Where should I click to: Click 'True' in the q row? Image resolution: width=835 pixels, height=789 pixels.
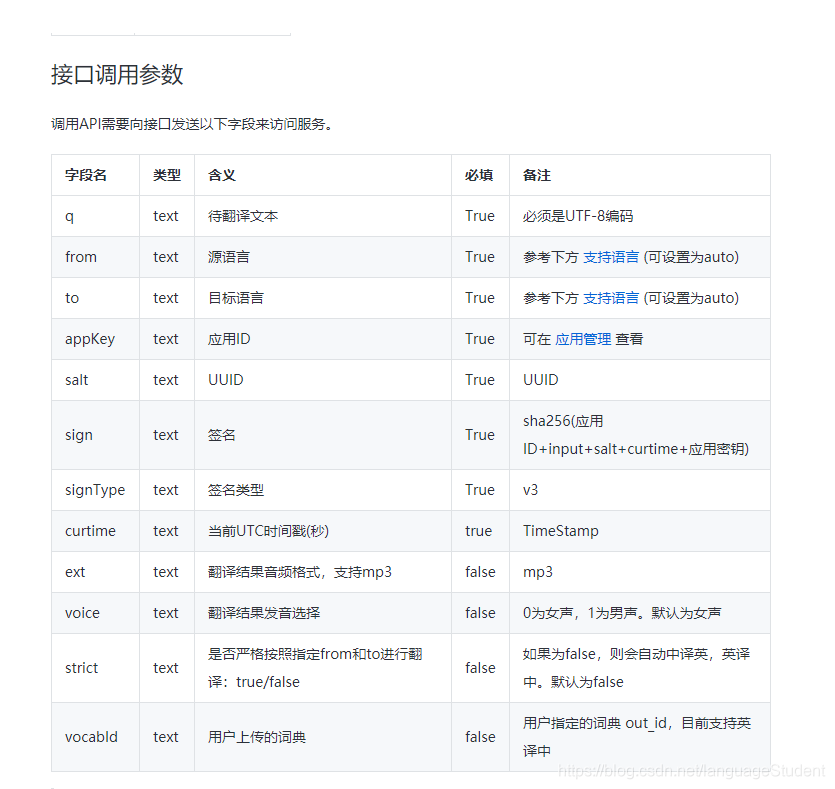[480, 216]
